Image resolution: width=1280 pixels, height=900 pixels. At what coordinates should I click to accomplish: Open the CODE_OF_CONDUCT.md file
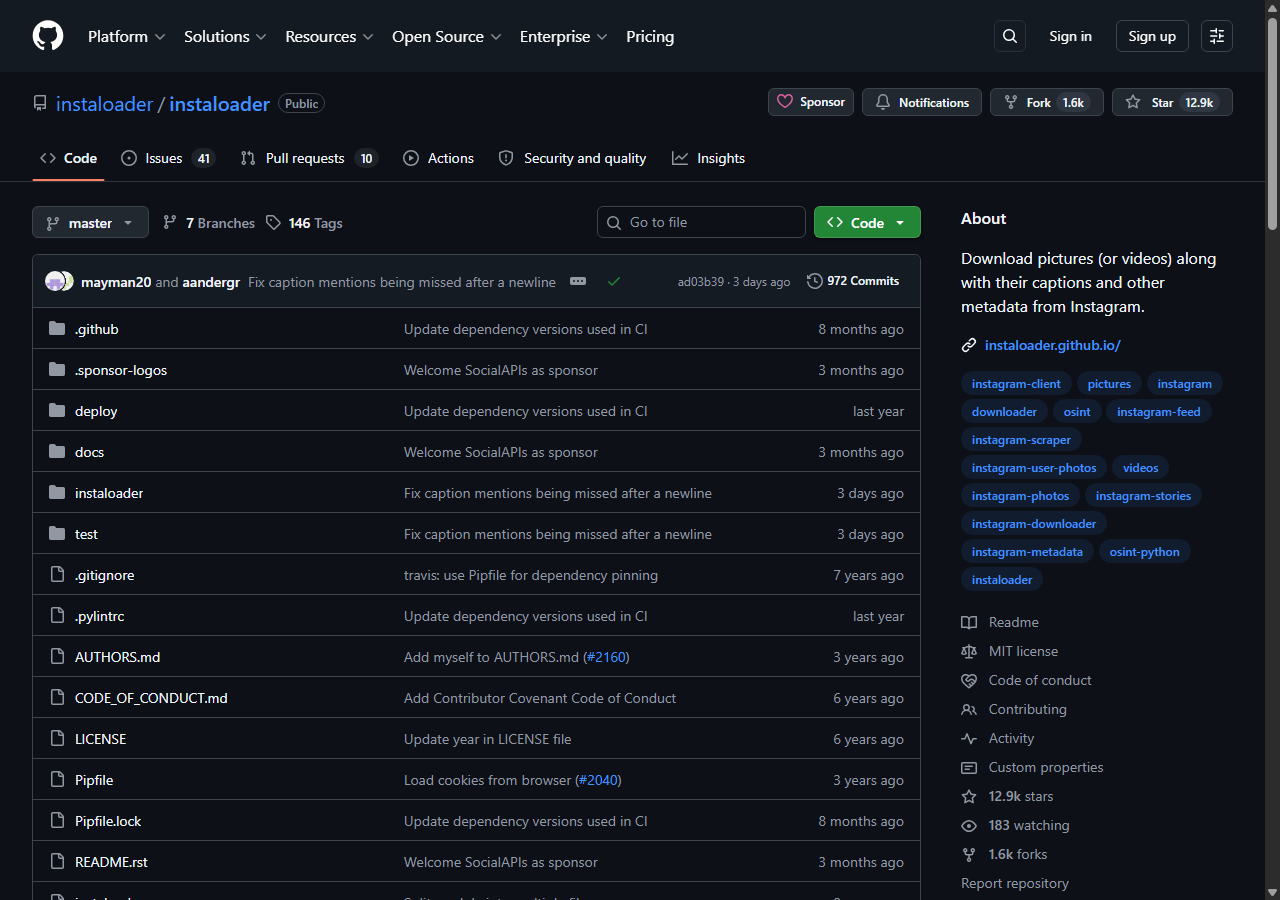click(151, 698)
